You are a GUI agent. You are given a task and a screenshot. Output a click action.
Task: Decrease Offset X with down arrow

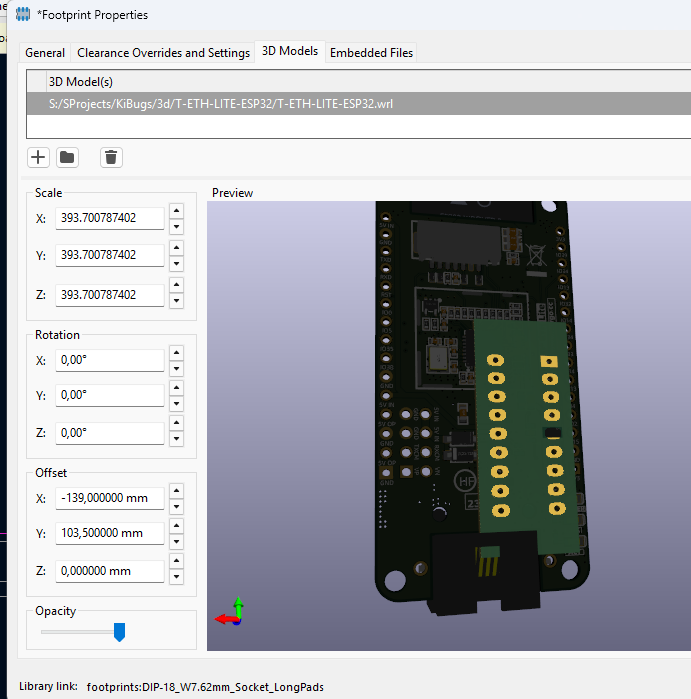177,507
